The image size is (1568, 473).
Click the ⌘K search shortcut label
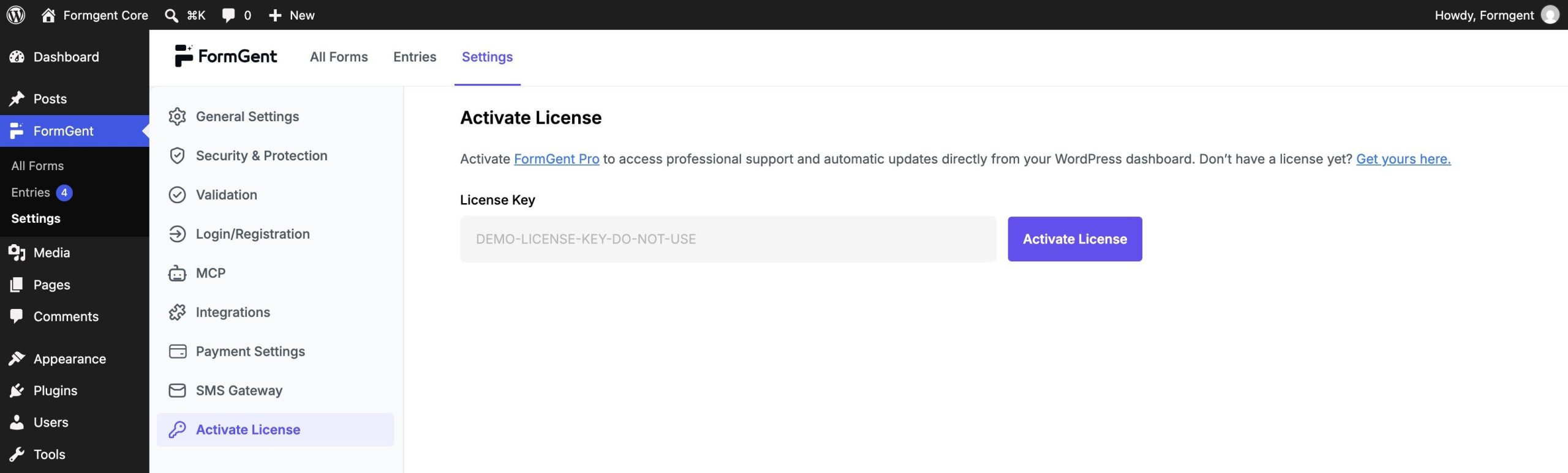196,15
